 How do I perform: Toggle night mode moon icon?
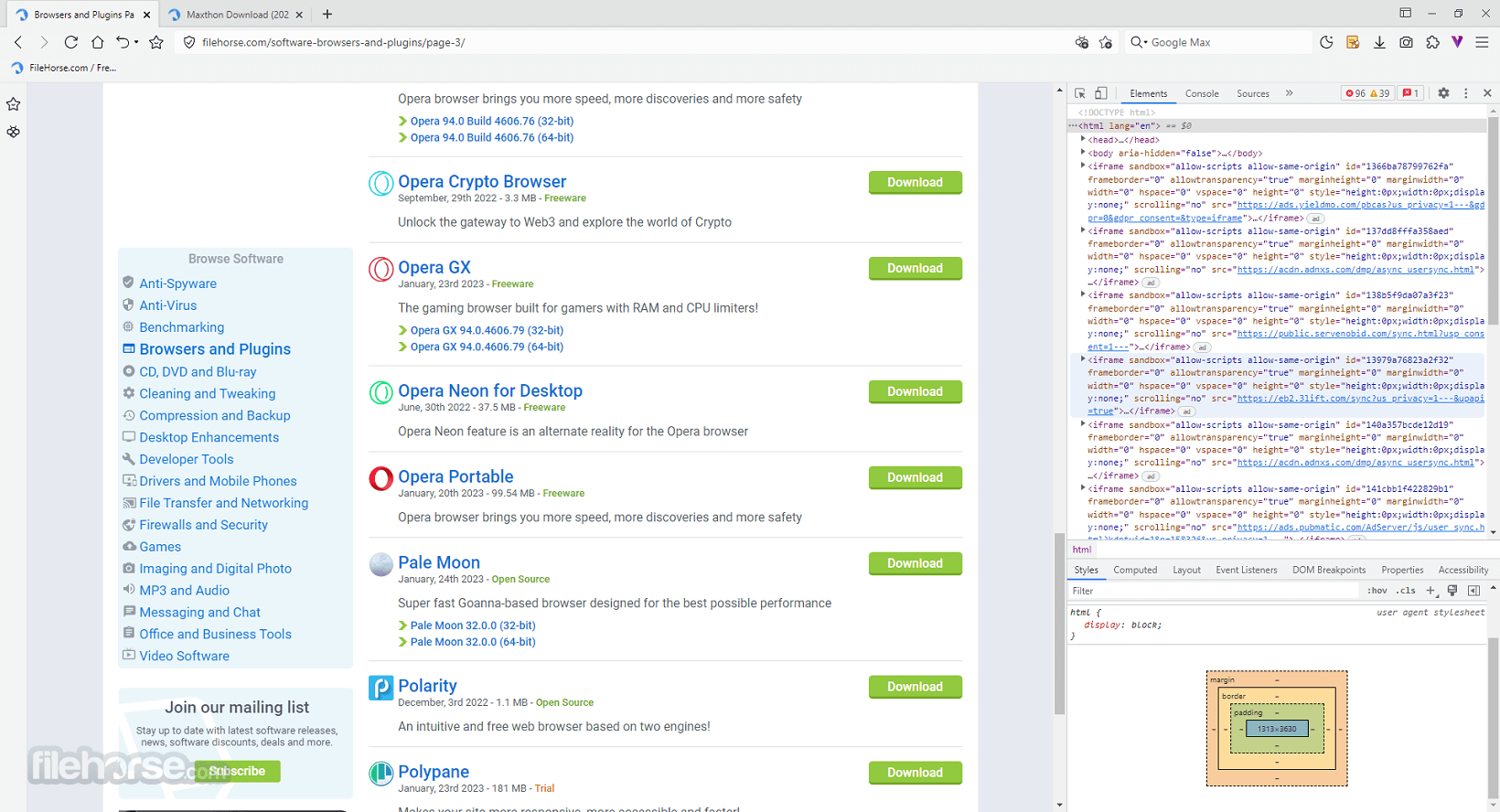1326,42
